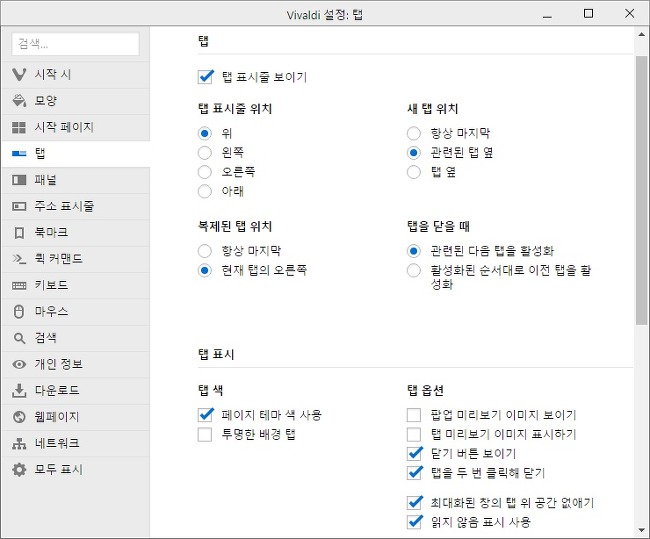Choose 항상 마지막 under 복제된 탭 위치

[x=205, y=251]
